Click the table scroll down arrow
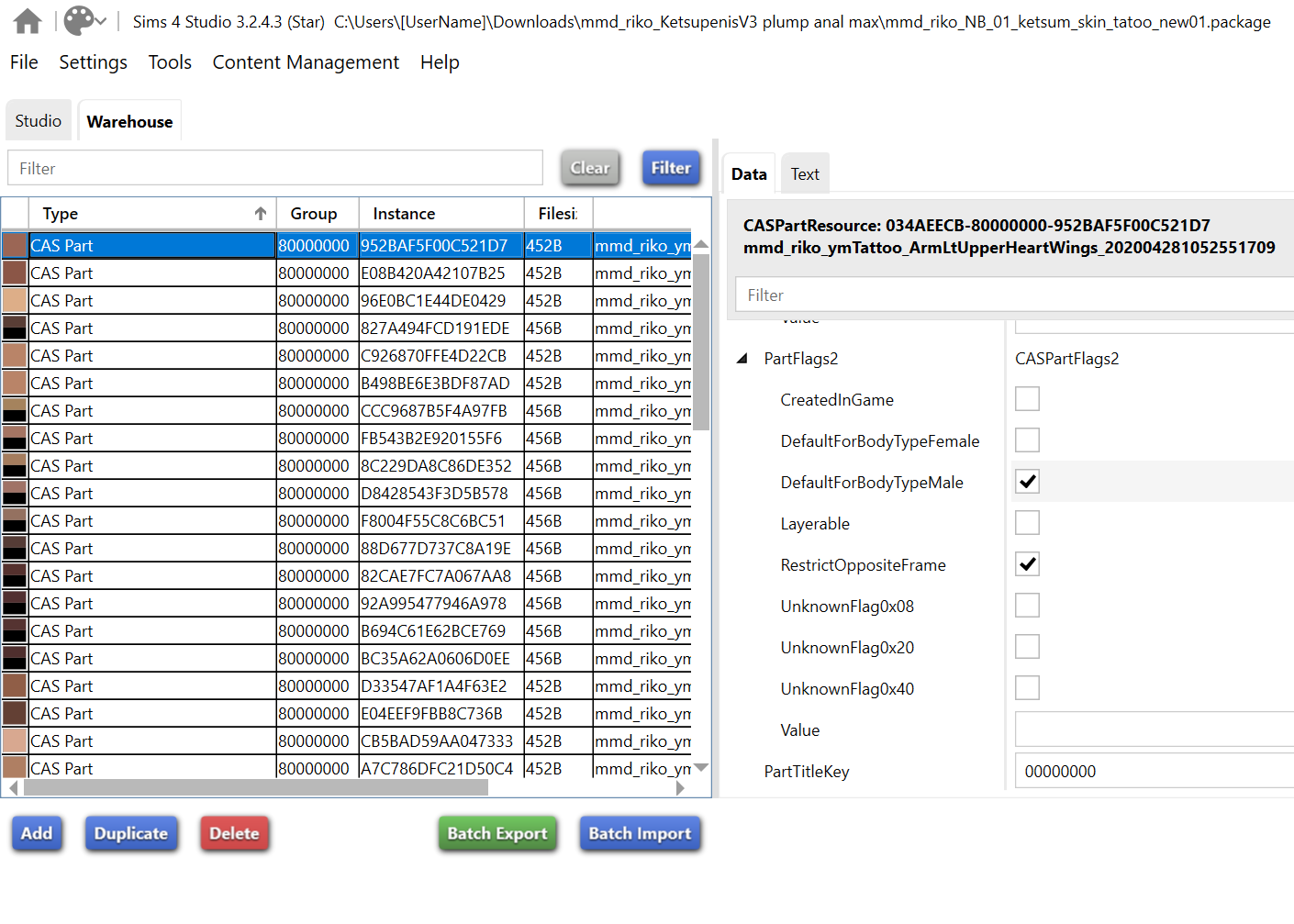1294x924 pixels. 701,768
